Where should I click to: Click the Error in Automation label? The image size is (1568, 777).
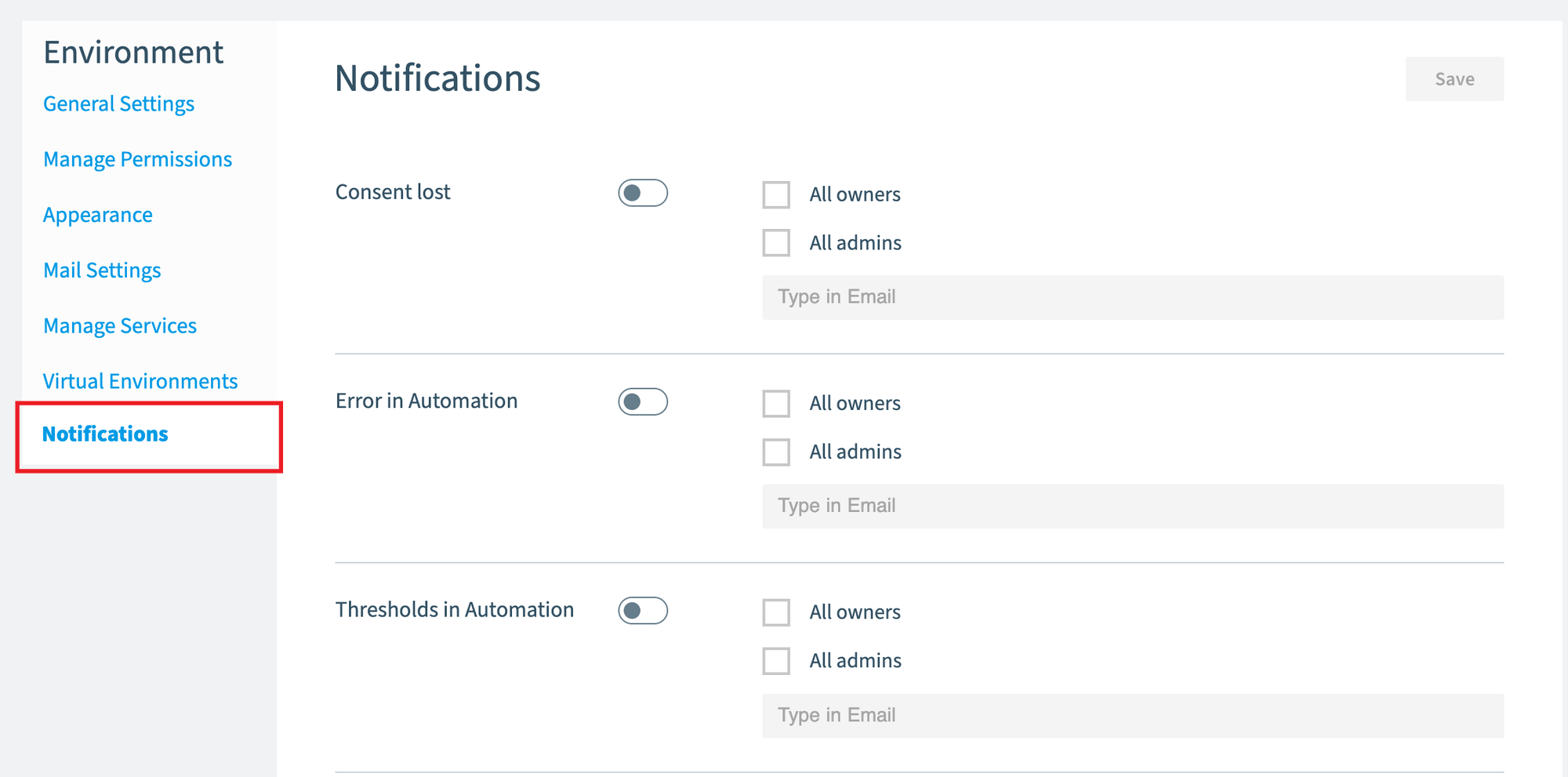pyautogui.click(x=426, y=401)
